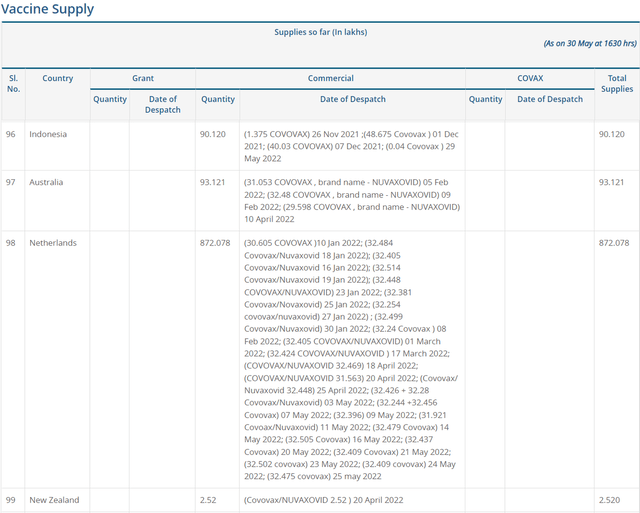Click the Vaccine Supply page heading
The width and height of the screenshot is (640, 513).
tap(49, 10)
